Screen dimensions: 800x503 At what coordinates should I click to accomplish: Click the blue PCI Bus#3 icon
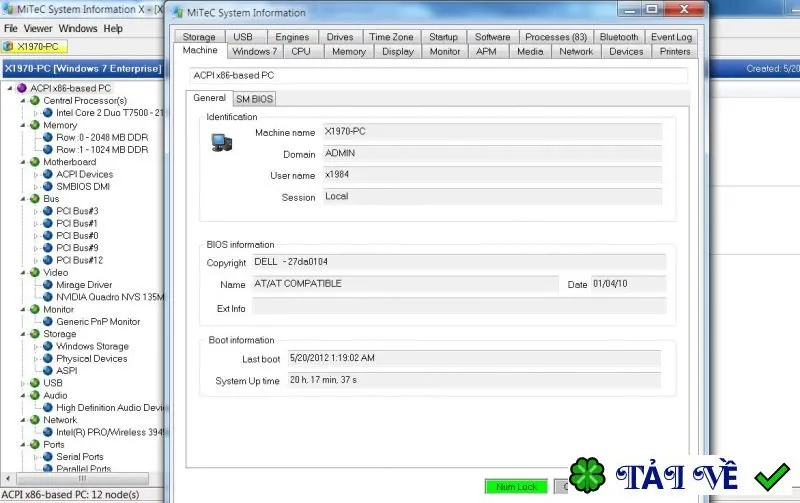coord(47,211)
